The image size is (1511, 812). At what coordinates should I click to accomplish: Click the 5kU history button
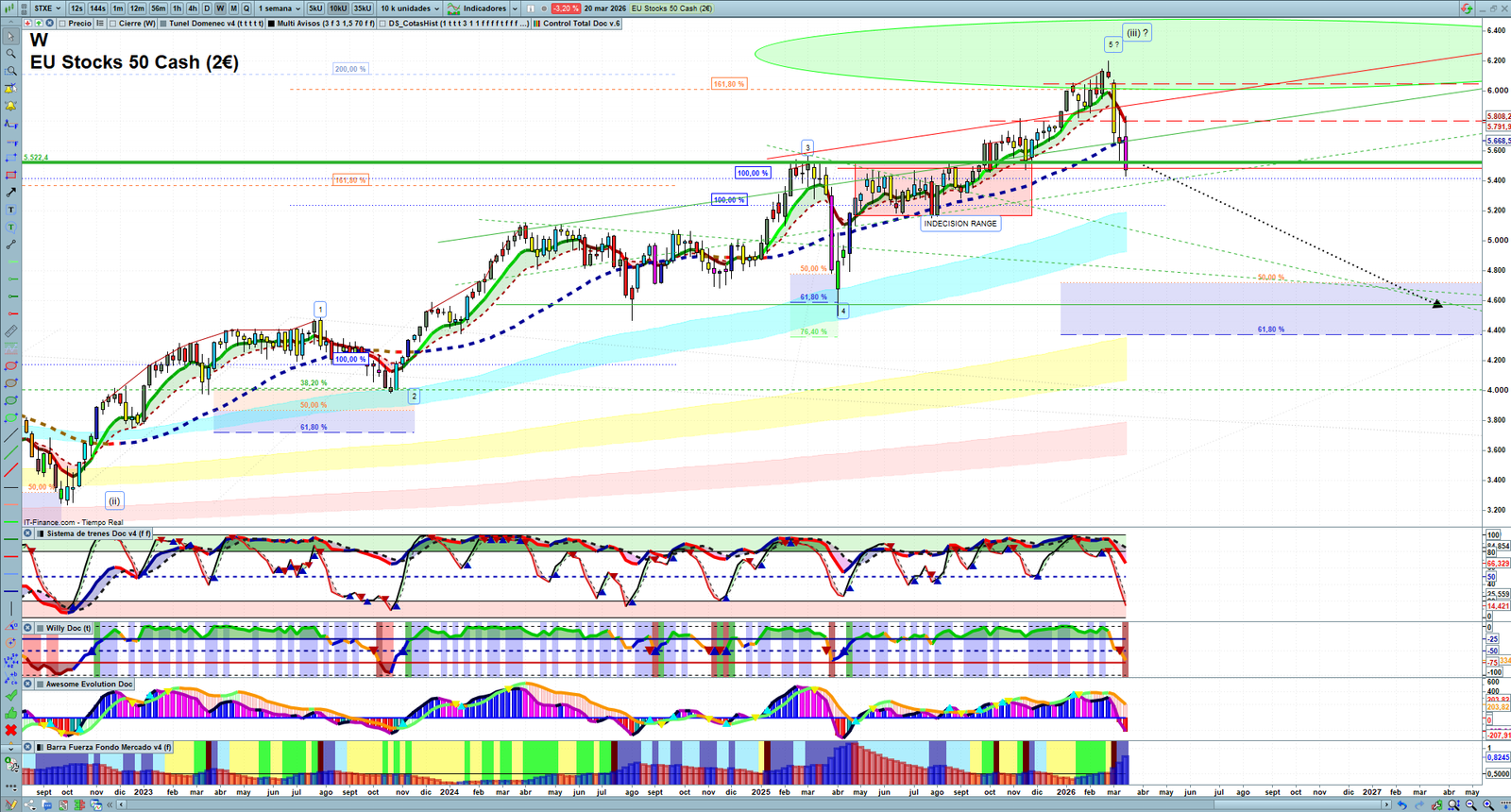coord(315,8)
